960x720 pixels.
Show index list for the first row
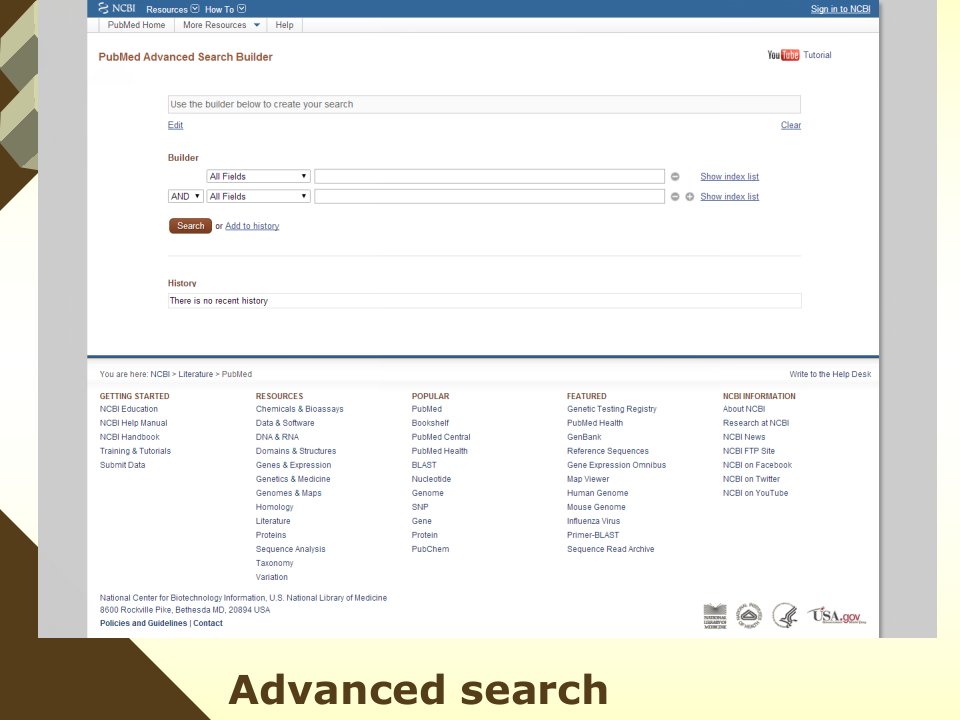coord(729,176)
